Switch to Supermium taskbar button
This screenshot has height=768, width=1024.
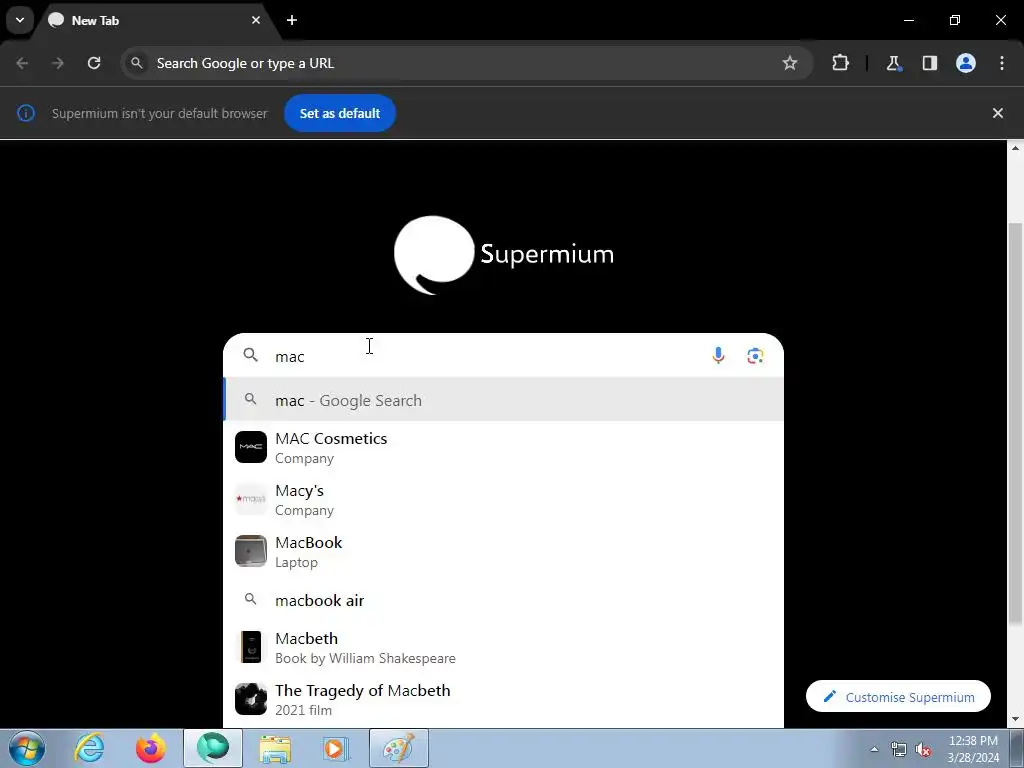click(213, 748)
